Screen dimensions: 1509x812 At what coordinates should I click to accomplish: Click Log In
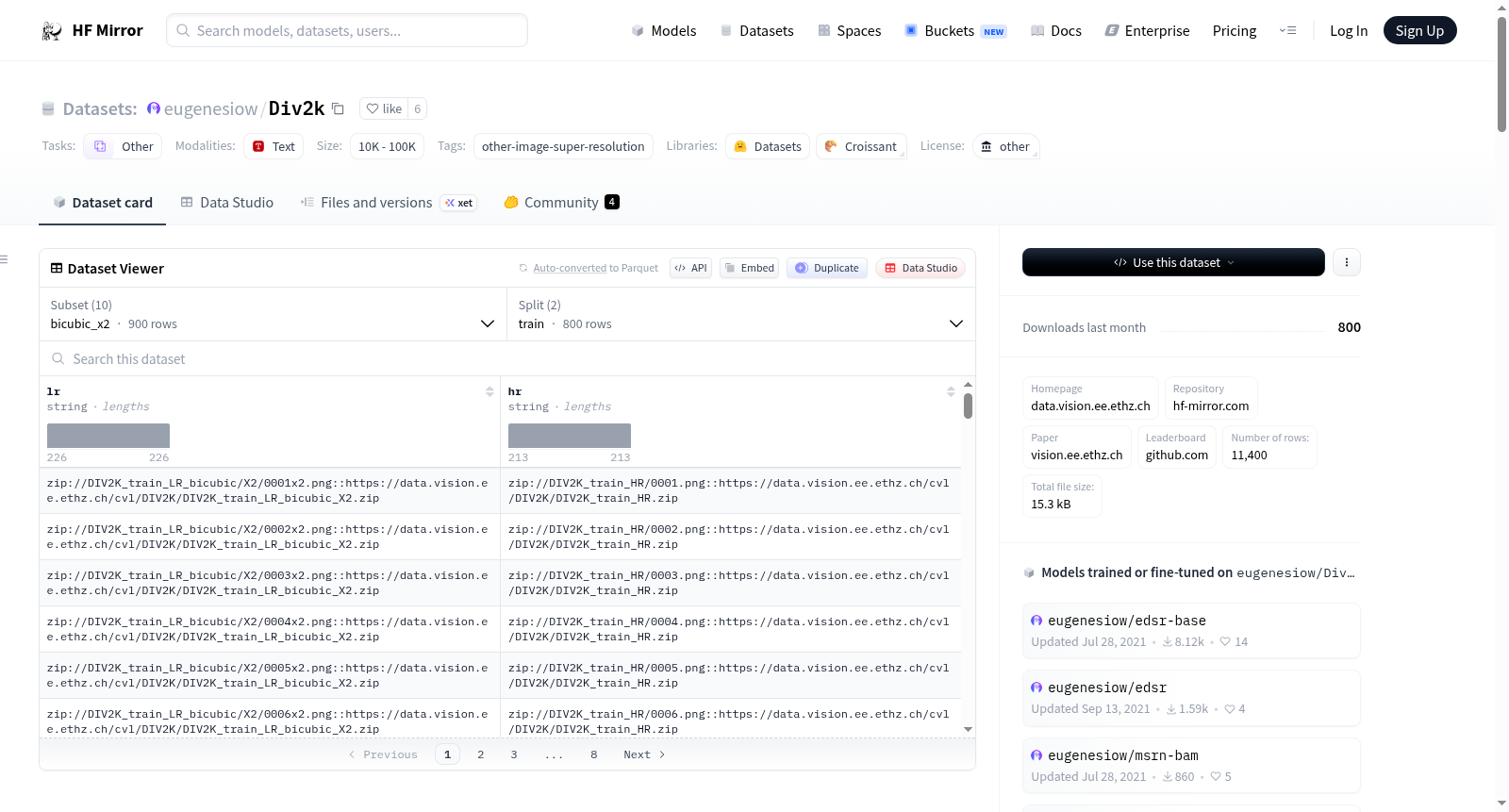pyautogui.click(x=1349, y=30)
